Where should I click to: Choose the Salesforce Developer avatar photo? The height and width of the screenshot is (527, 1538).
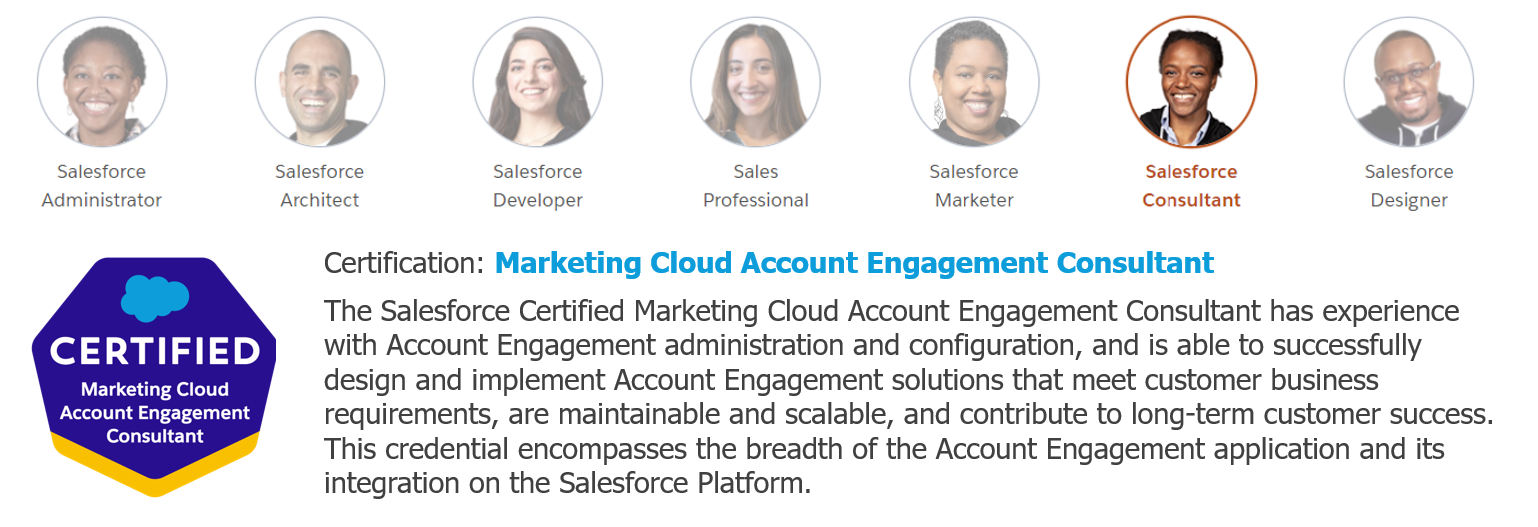538,82
